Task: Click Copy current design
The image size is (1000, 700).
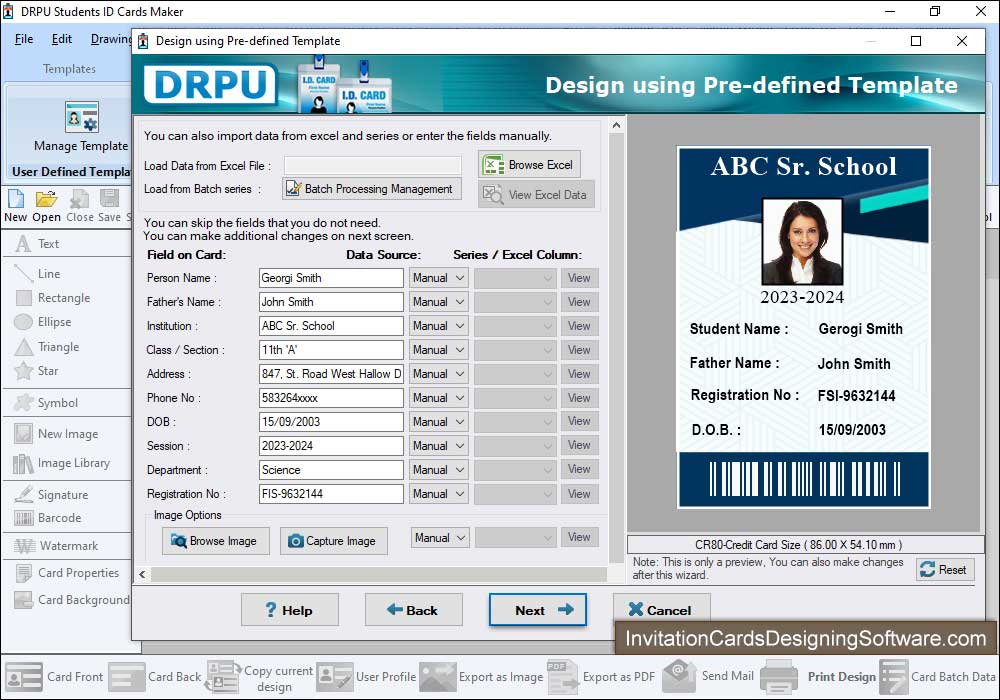Action: point(260,678)
